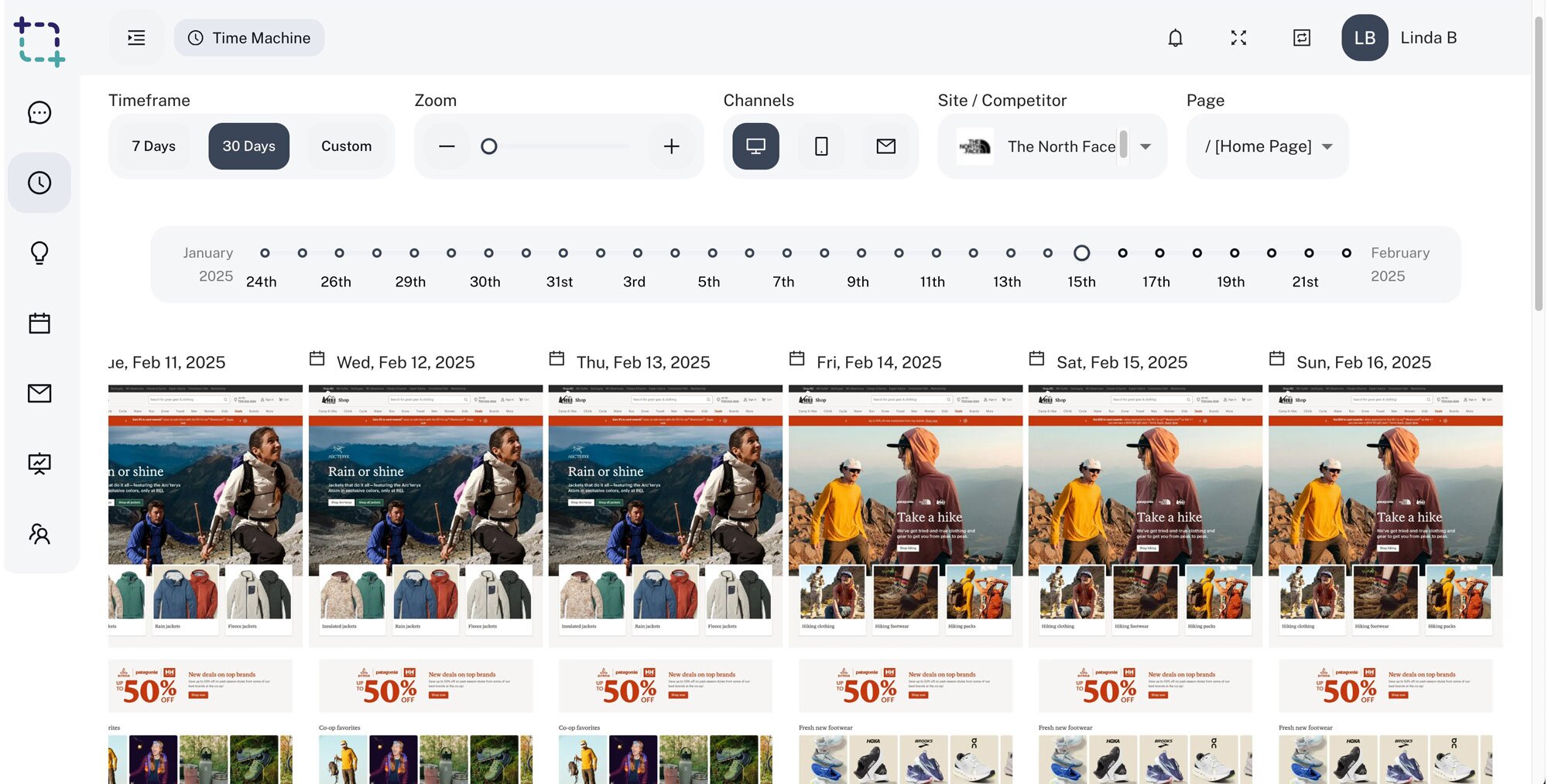Select desktop channel
The image size is (1548, 784).
(x=755, y=146)
